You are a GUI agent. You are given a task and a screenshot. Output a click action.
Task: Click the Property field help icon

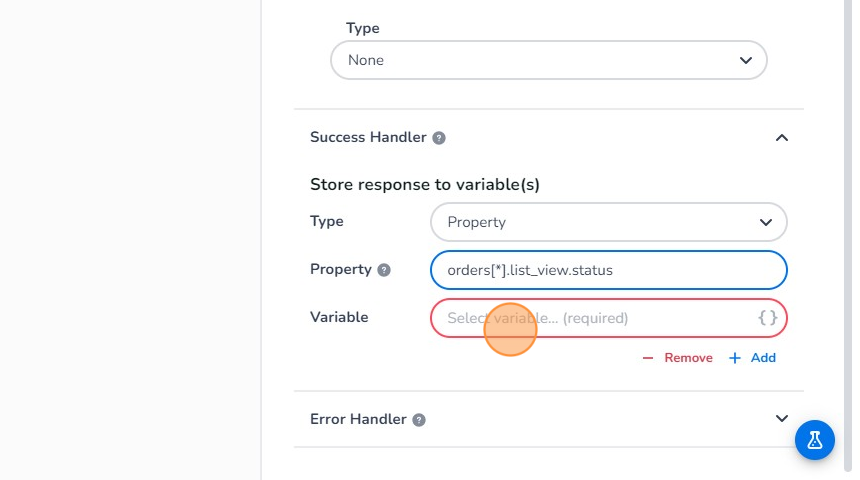click(384, 270)
